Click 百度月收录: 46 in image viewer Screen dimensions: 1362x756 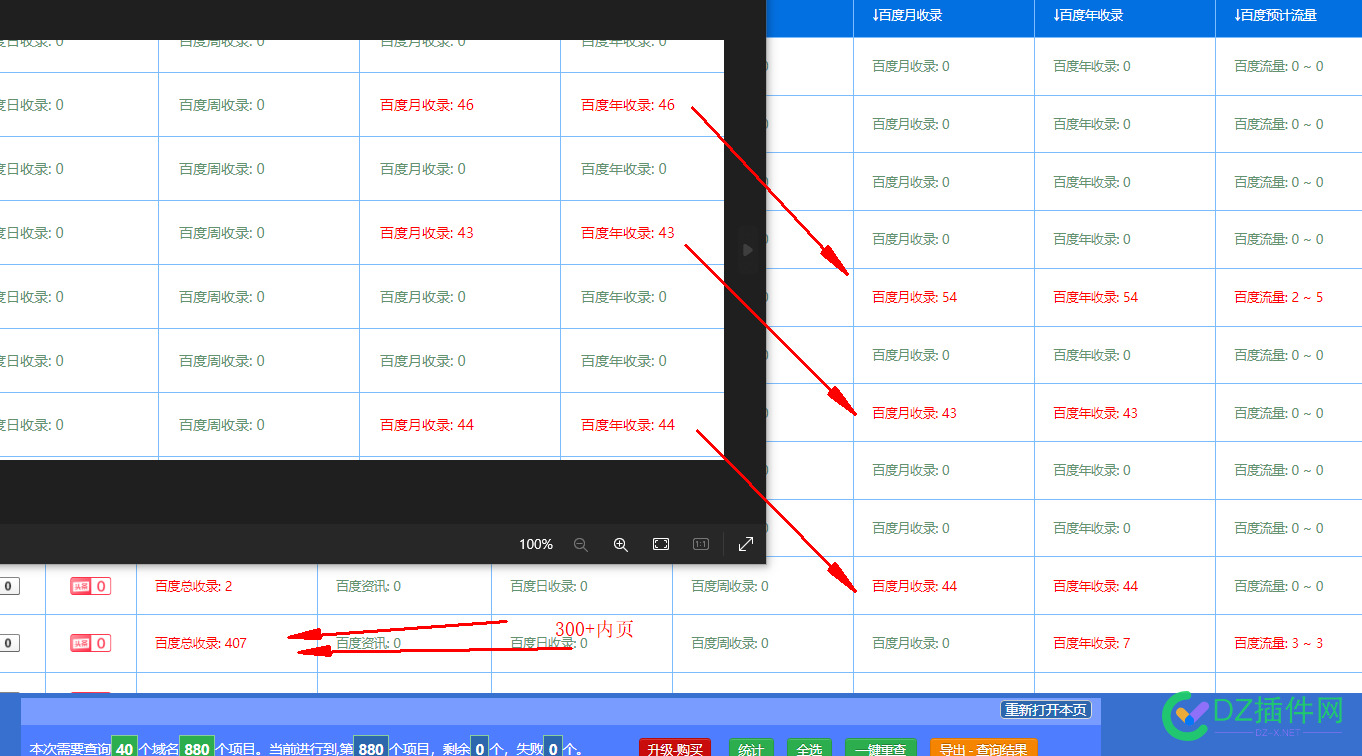point(427,105)
